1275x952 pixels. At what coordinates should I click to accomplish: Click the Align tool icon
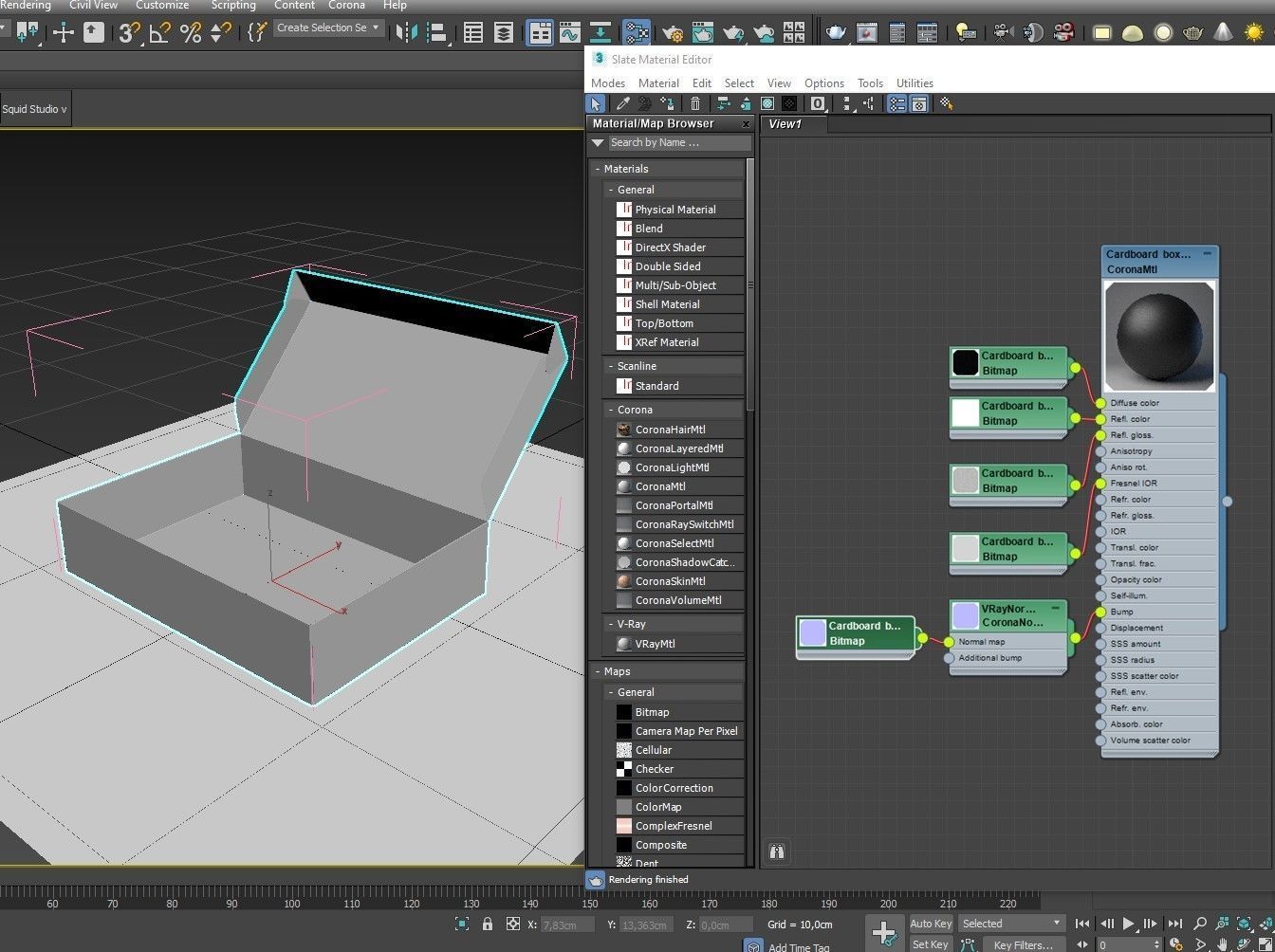(437, 33)
